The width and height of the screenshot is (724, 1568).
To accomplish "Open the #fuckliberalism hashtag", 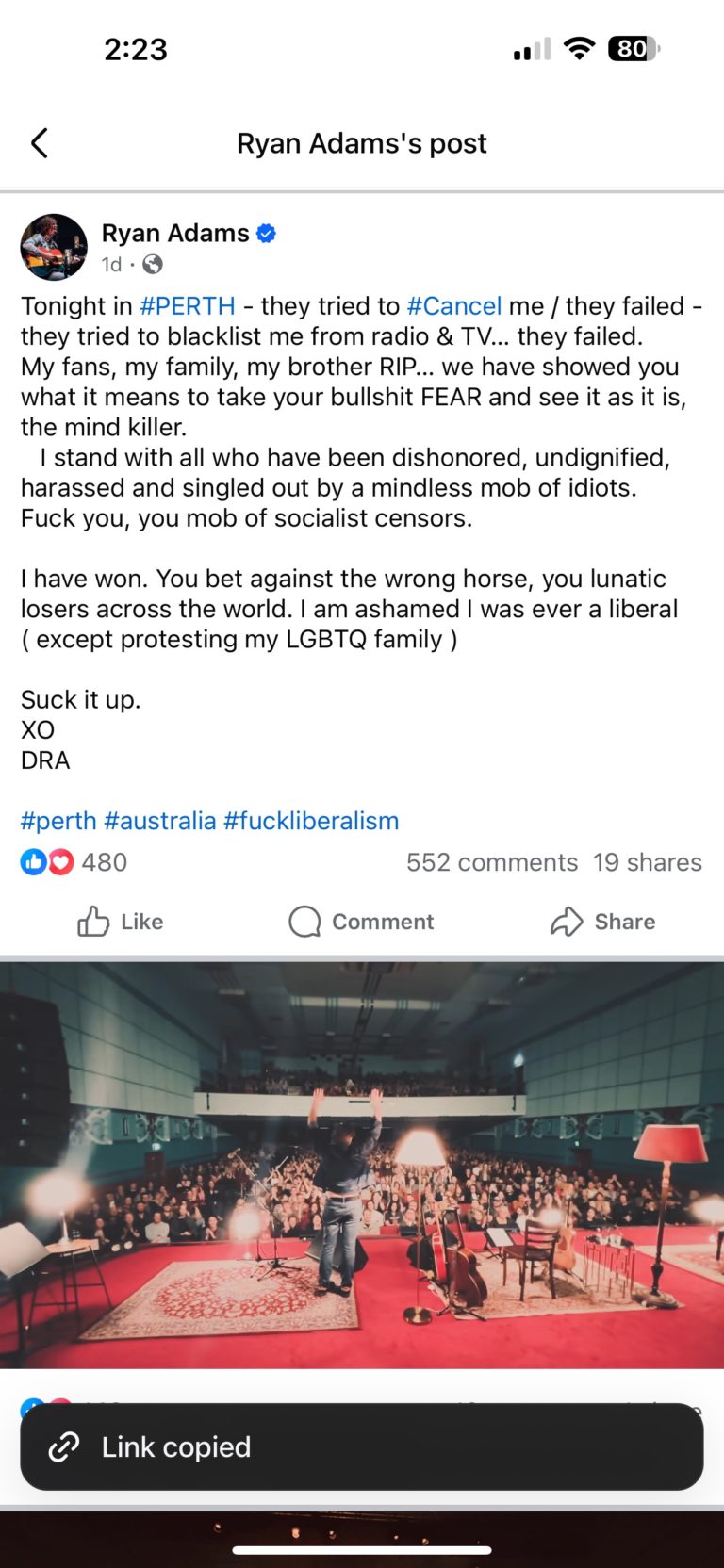I will (x=311, y=821).
